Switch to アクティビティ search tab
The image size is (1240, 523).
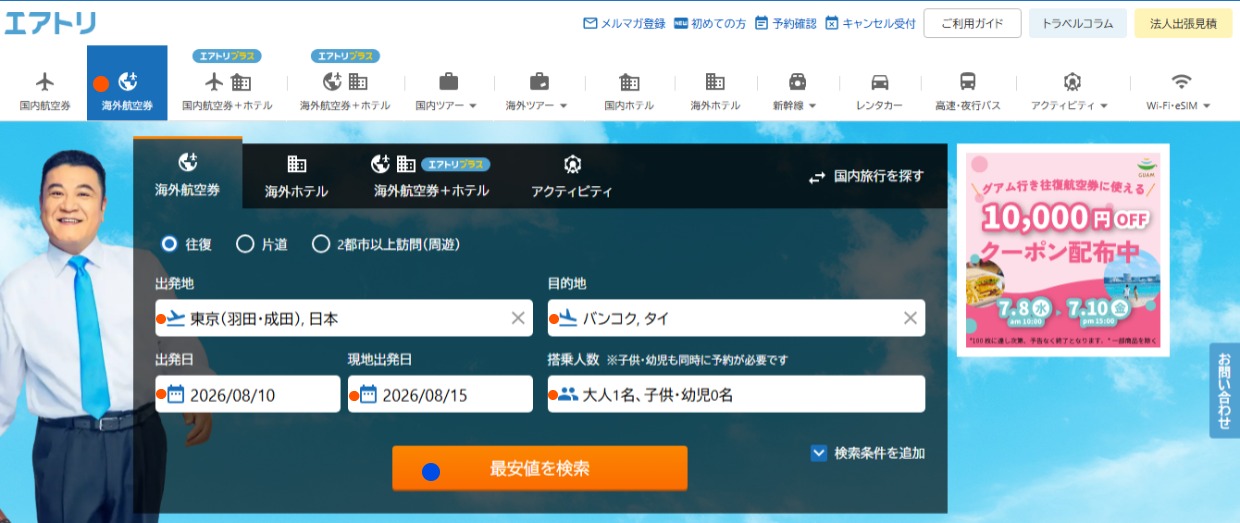coord(572,176)
